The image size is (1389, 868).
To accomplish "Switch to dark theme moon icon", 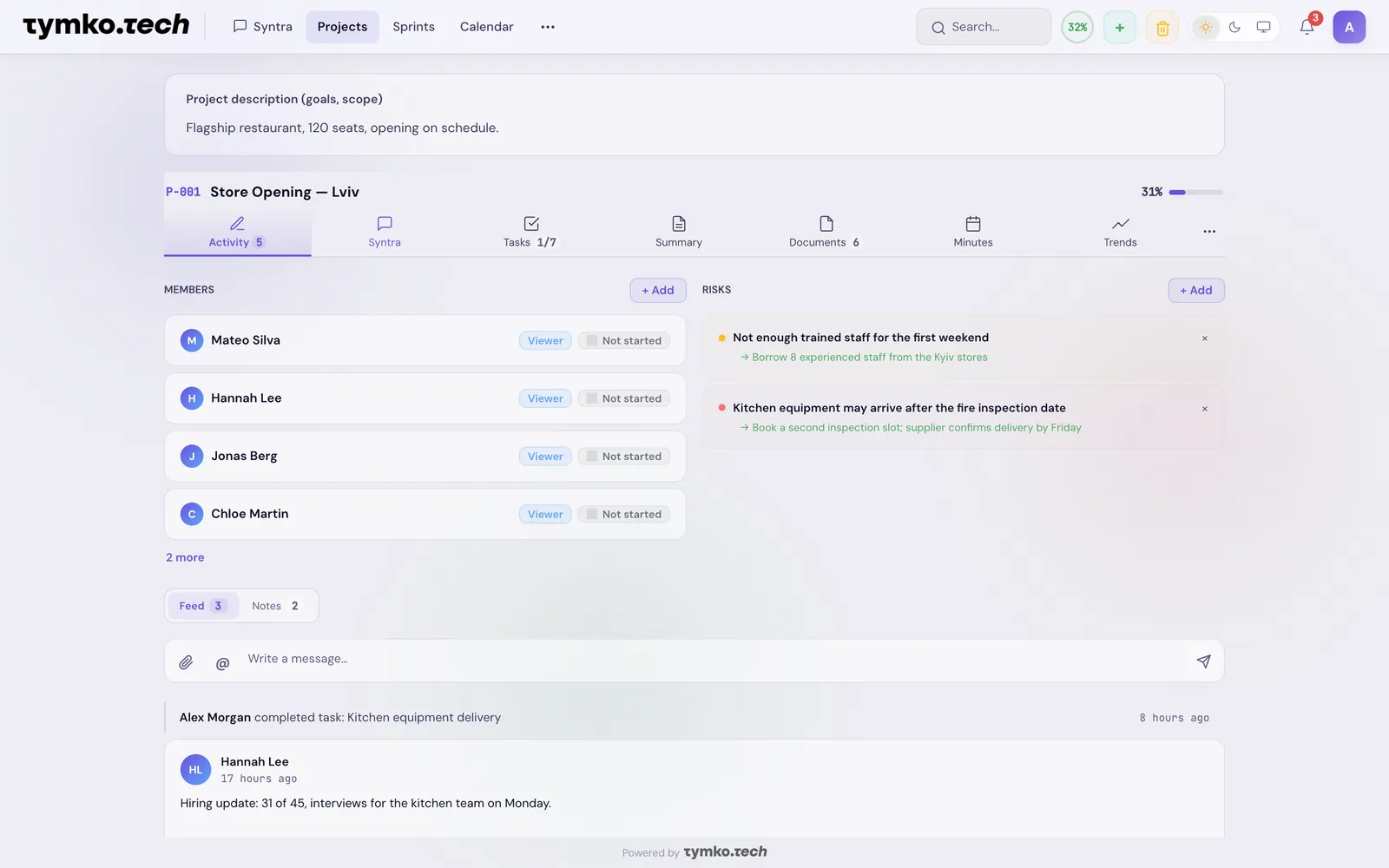I will pyautogui.click(x=1234, y=27).
